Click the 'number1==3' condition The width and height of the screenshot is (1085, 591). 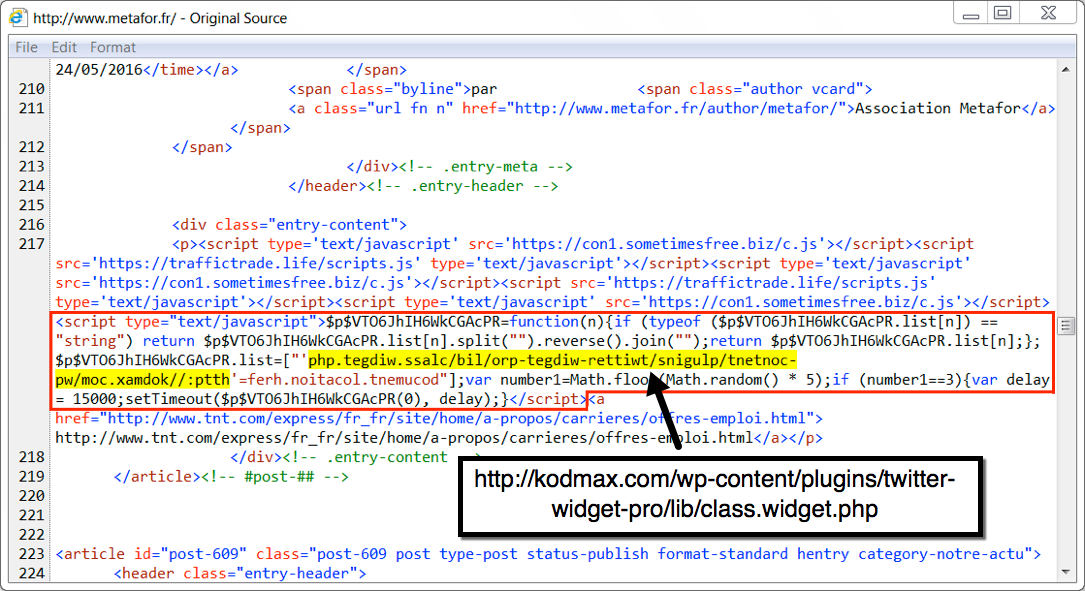pos(910,380)
